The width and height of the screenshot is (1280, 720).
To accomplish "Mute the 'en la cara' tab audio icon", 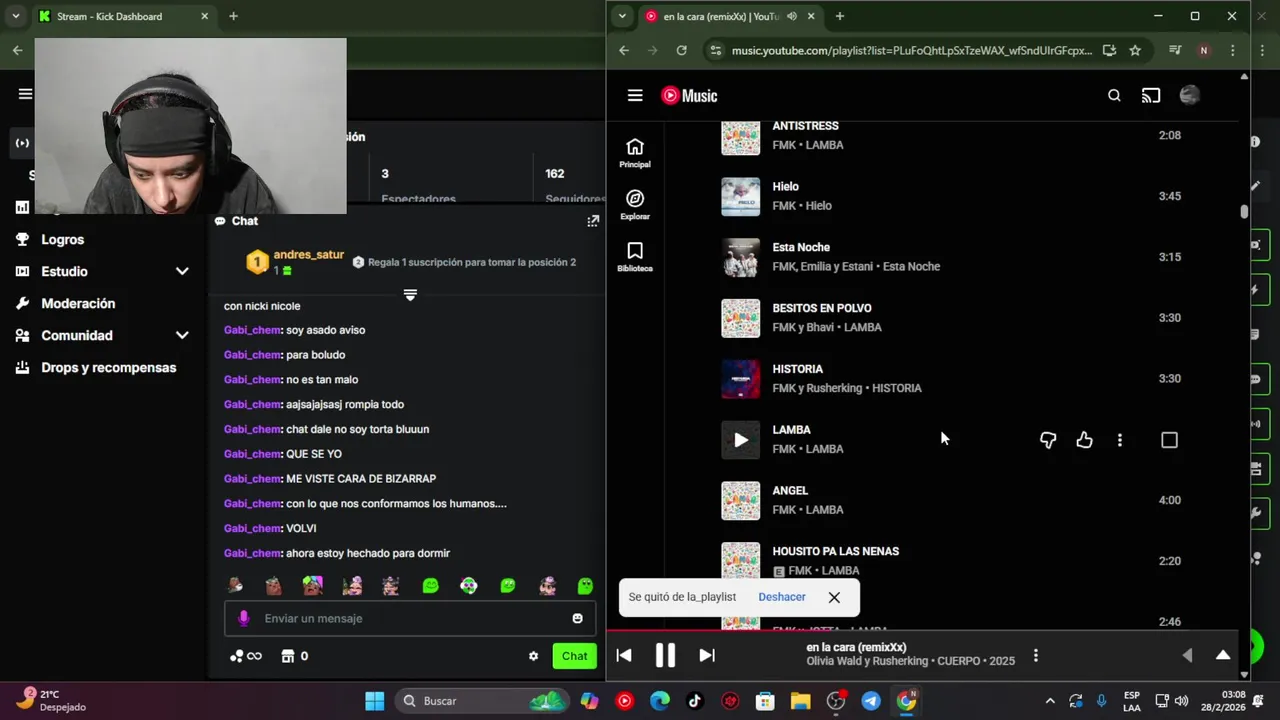I will [x=792, y=16].
